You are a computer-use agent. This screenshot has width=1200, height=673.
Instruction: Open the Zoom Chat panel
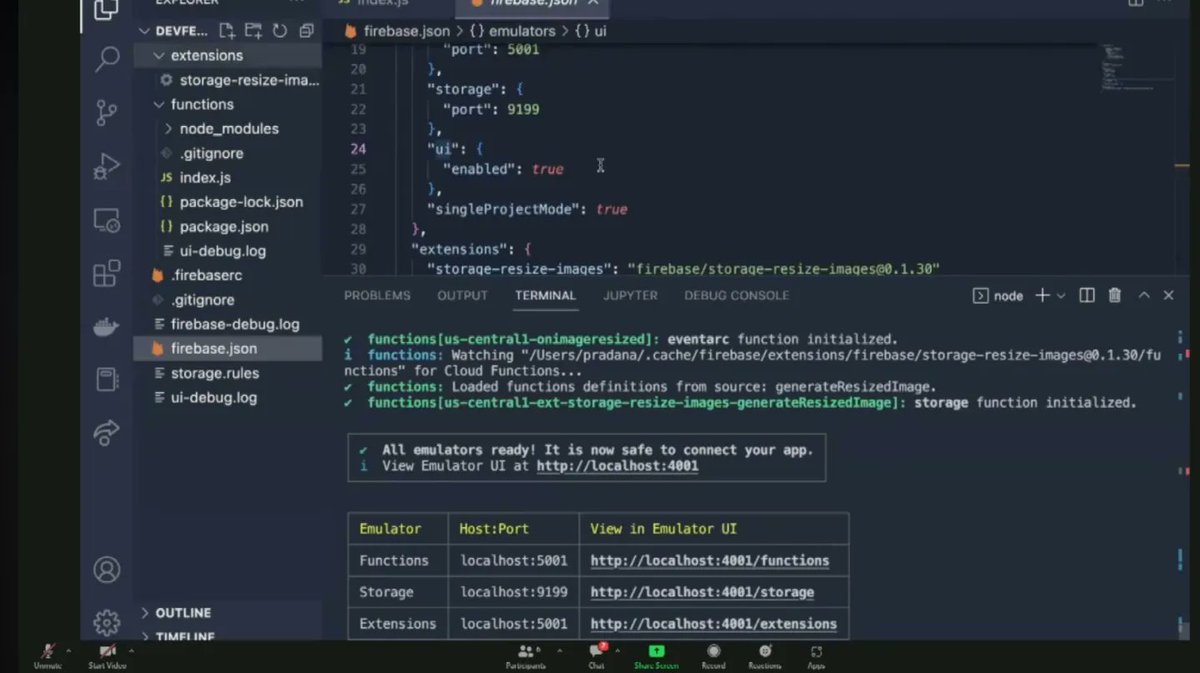click(596, 655)
